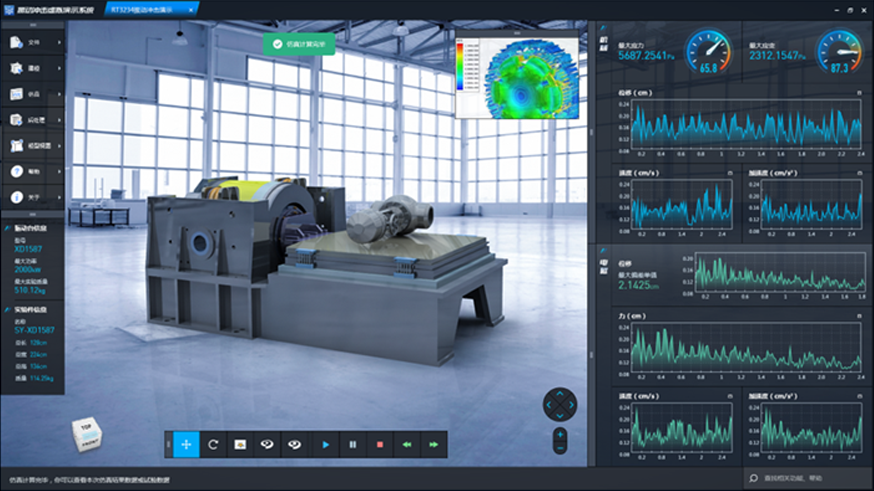Expand the 文件 (File) menu arrow
This screenshot has width=874, height=491.
tap(60, 43)
